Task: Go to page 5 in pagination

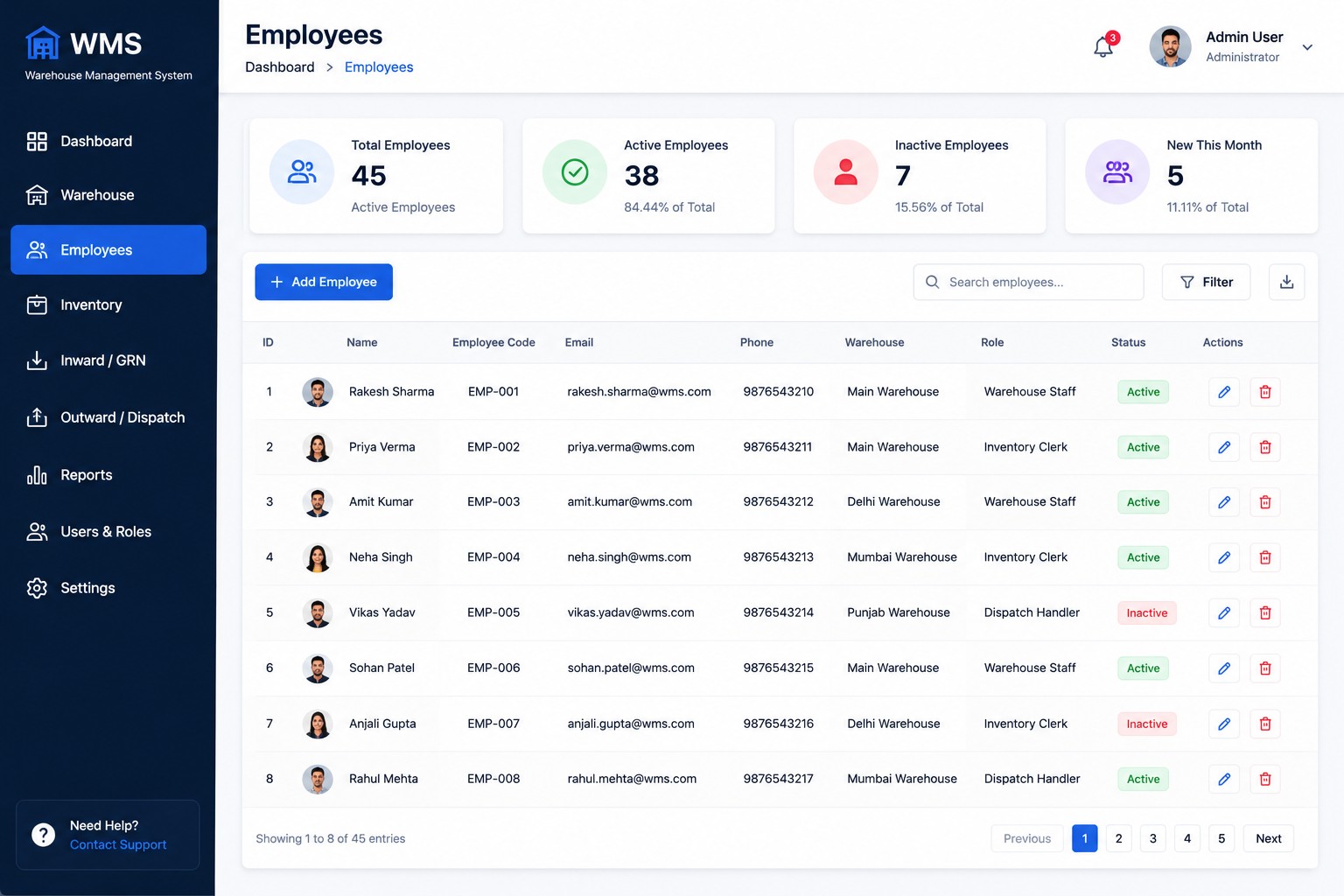Action: click(1221, 838)
